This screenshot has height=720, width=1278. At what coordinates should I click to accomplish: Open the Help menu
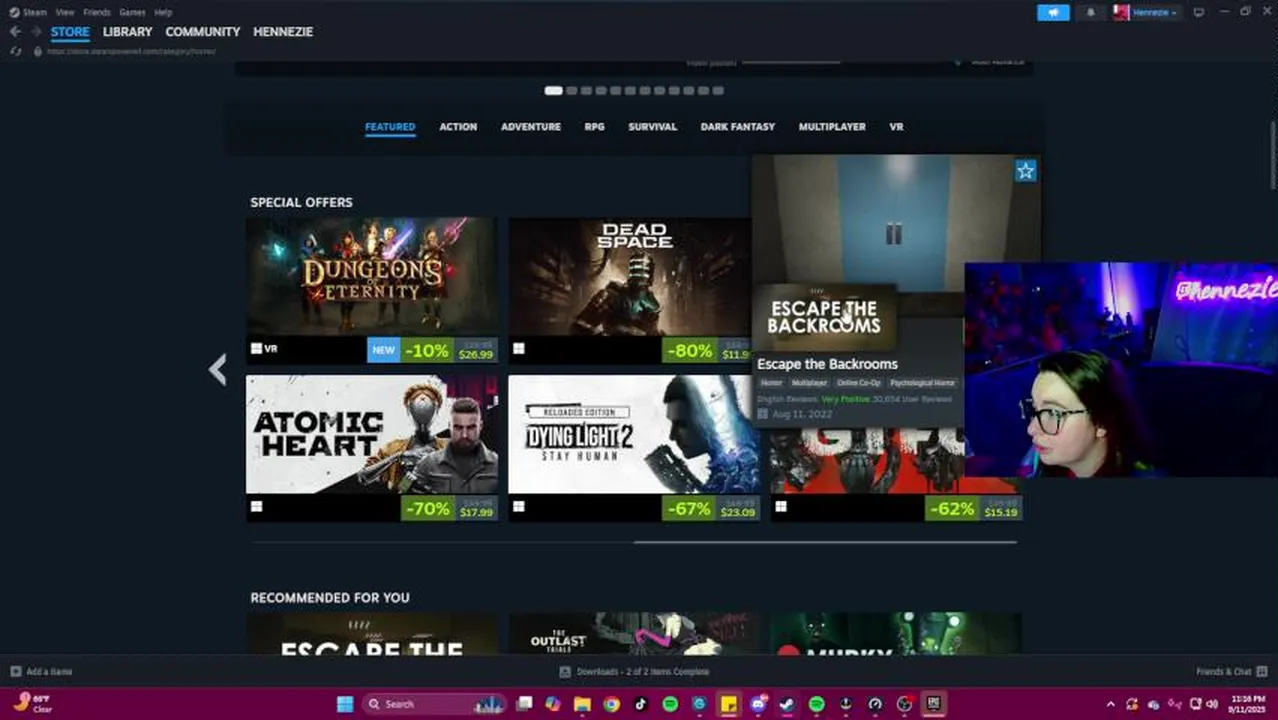(163, 12)
